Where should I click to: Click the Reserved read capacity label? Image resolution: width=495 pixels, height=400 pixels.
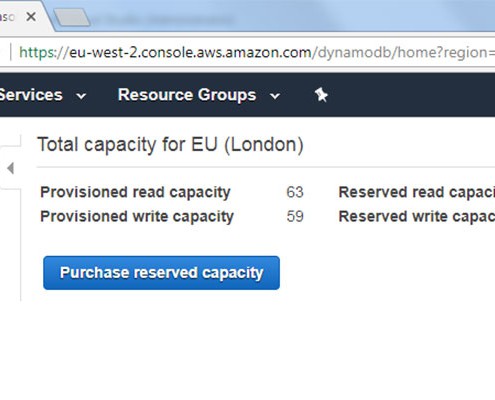(417, 192)
